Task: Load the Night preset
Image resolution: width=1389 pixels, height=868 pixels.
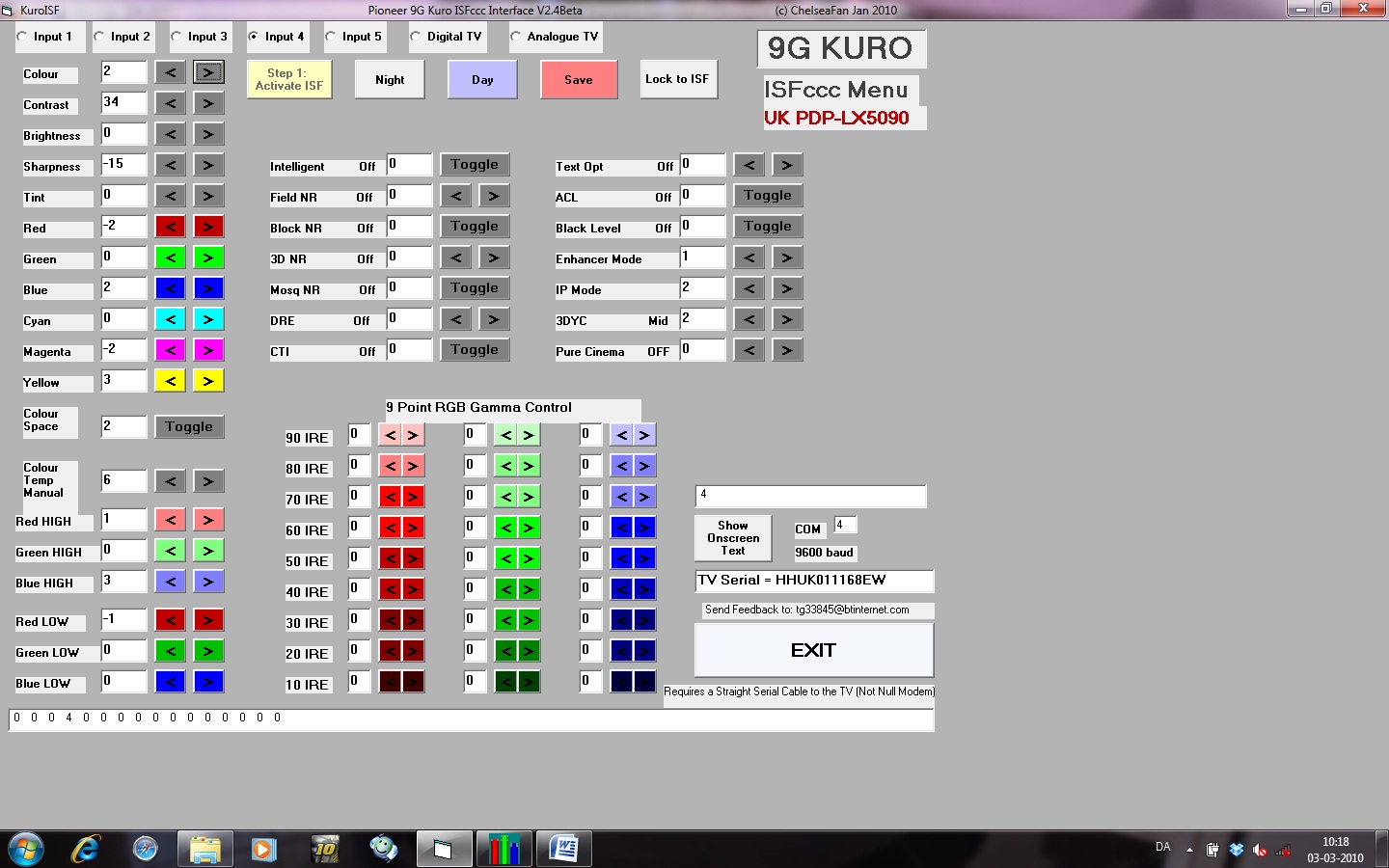Action: coord(390,79)
